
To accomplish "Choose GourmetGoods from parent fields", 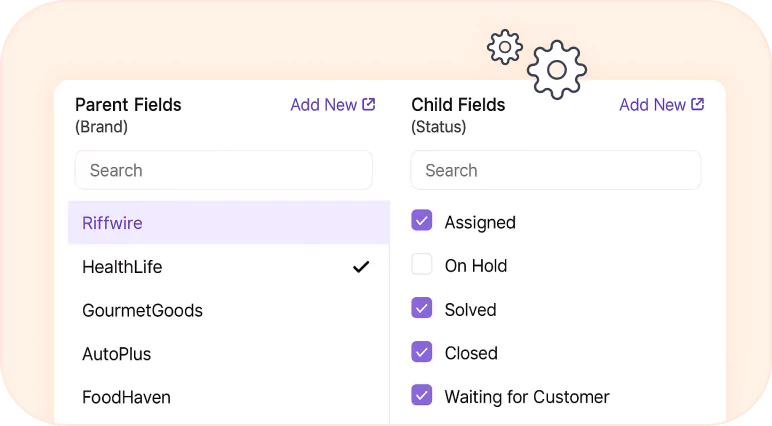I will pyautogui.click(x=228, y=310).
